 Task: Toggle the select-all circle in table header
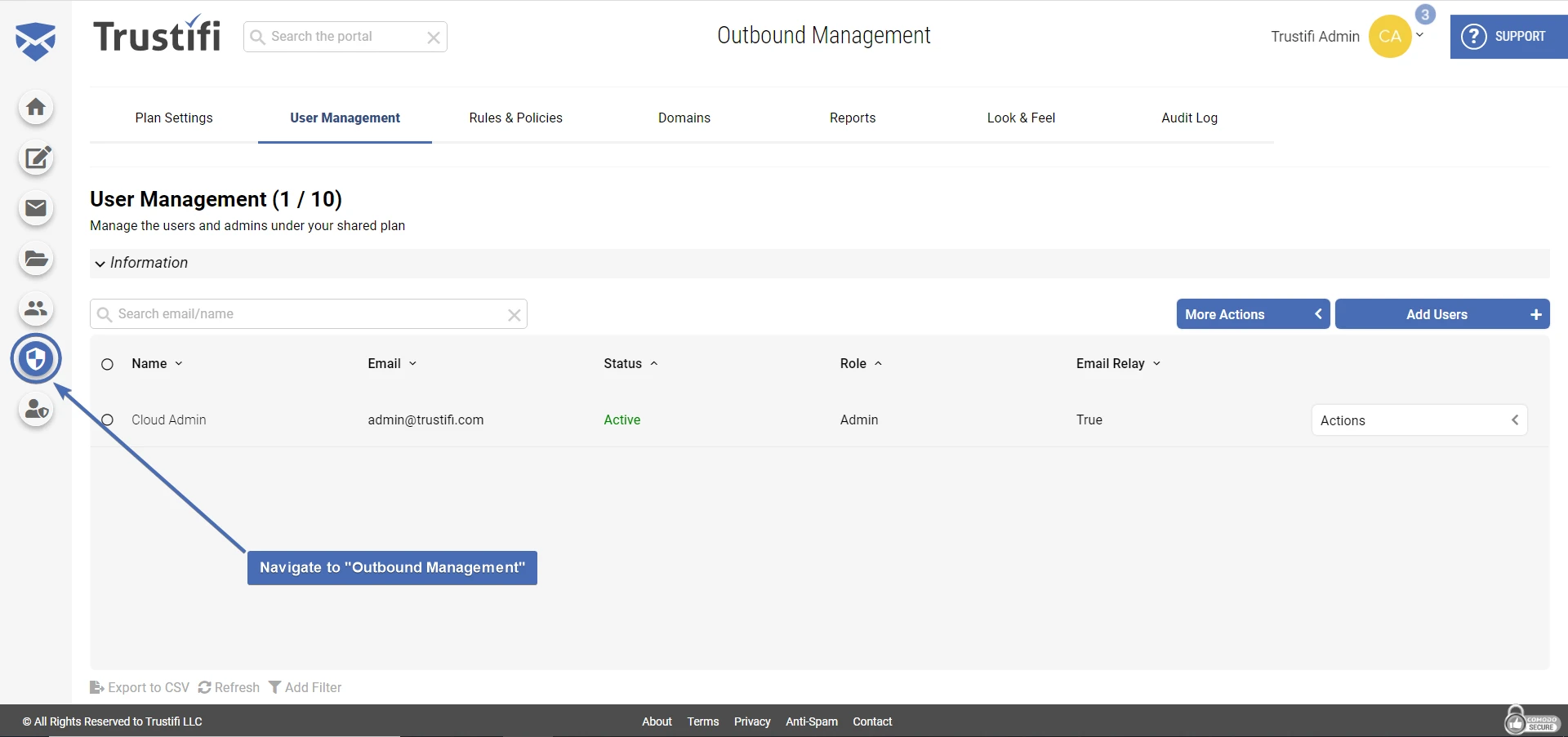(107, 364)
